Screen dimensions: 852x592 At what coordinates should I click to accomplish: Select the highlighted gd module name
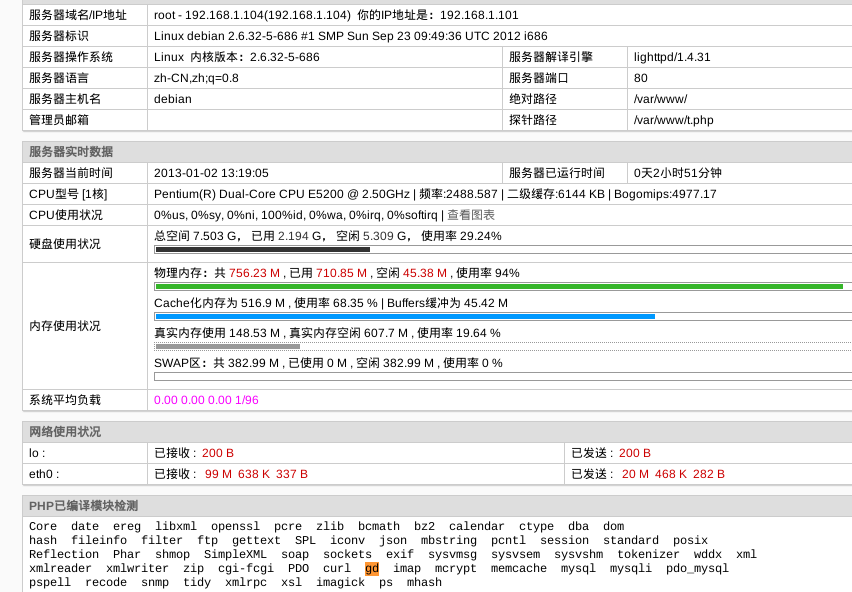click(x=372, y=568)
